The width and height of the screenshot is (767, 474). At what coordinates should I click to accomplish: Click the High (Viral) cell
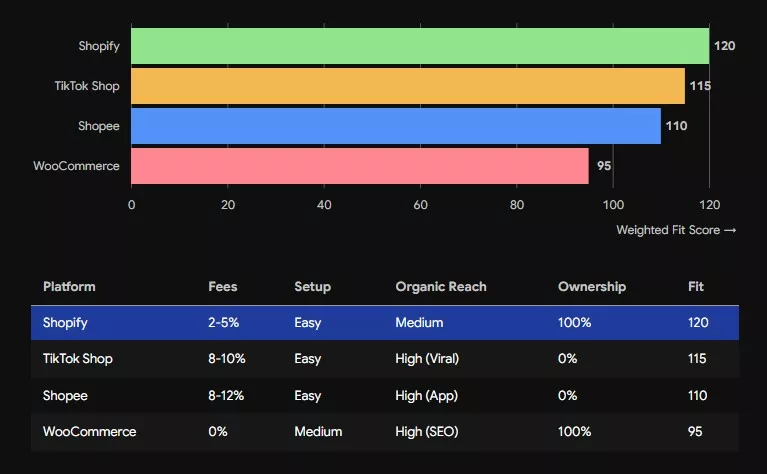427,359
